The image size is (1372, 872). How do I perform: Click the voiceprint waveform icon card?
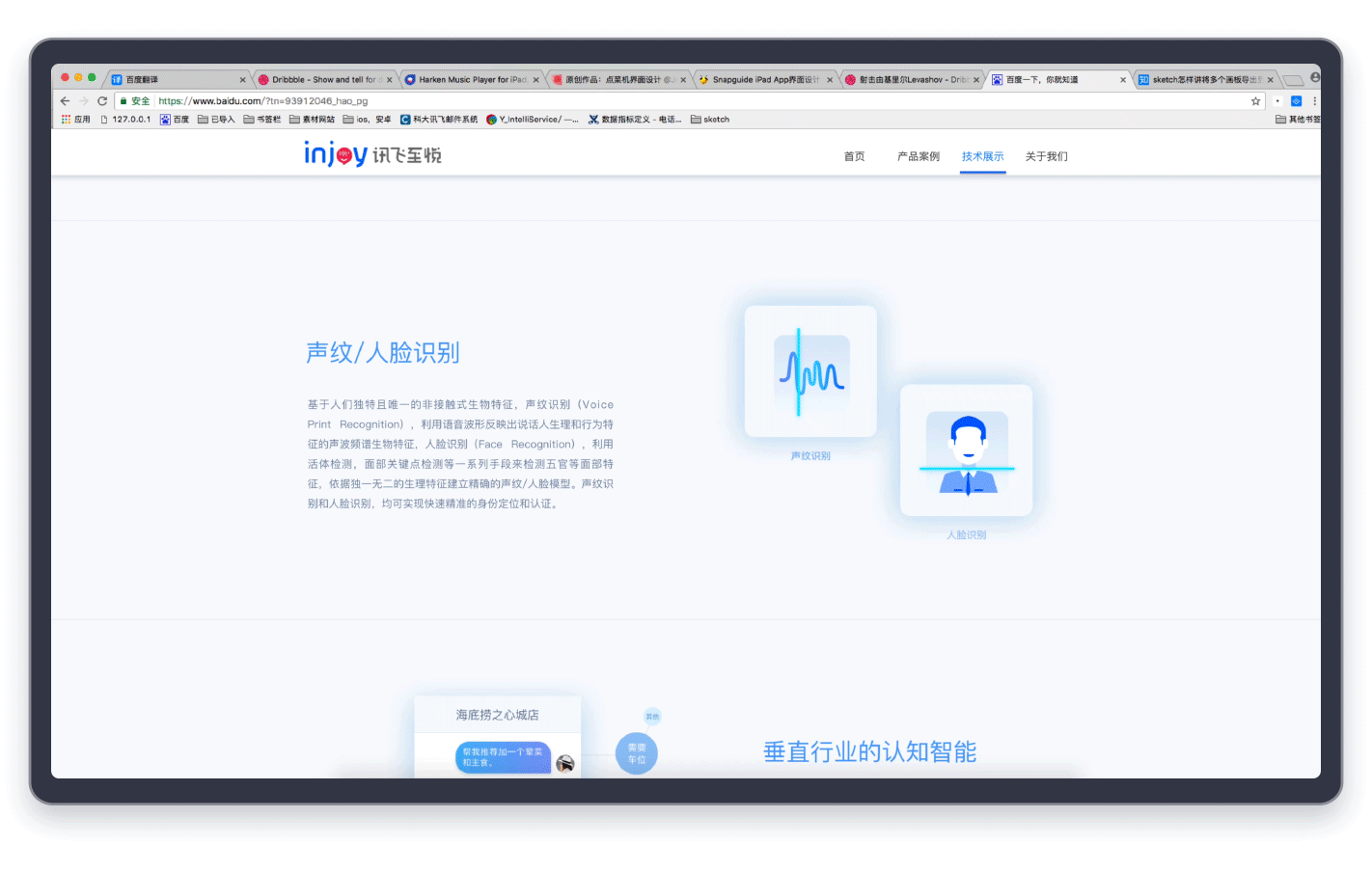pos(810,371)
